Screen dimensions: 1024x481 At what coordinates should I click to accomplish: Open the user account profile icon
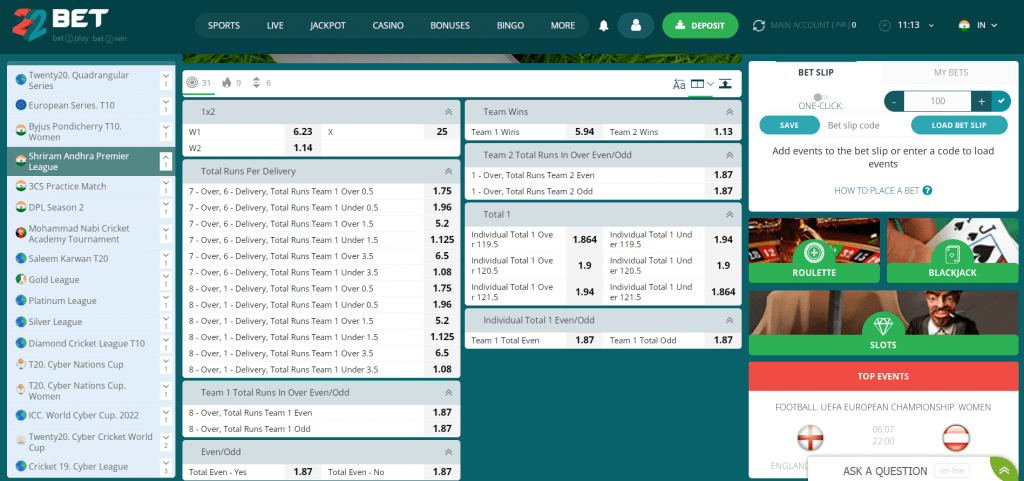635,25
